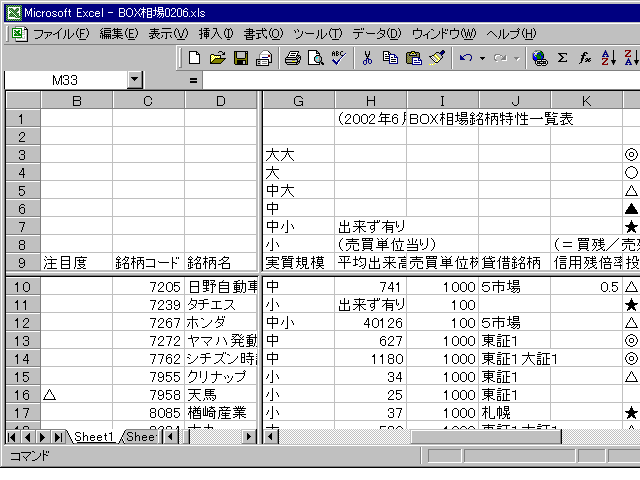
Task: Open the Redo history dropdown arrow
Action: click(517, 58)
